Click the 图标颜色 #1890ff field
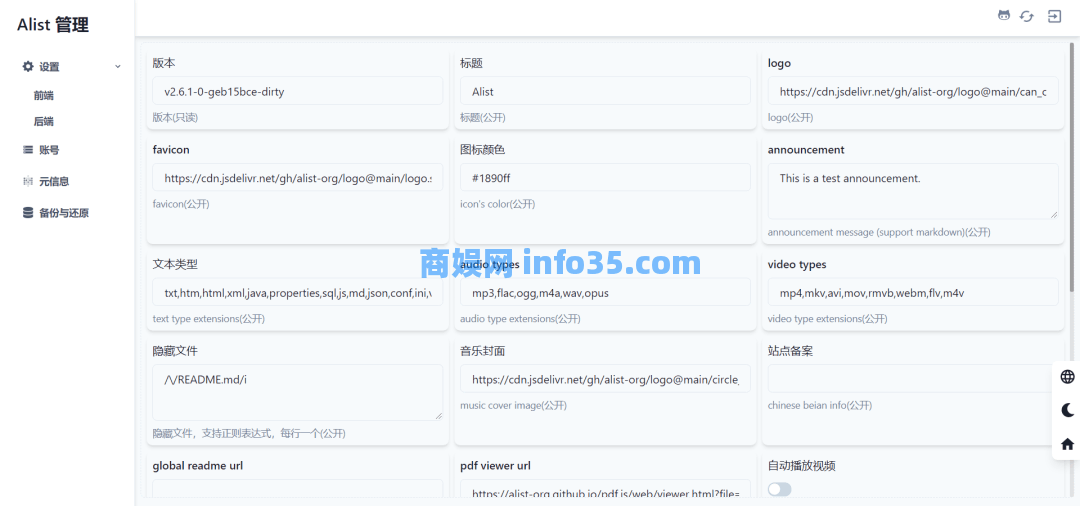Viewport: 1080px width, 506px height. click(605, 178)
